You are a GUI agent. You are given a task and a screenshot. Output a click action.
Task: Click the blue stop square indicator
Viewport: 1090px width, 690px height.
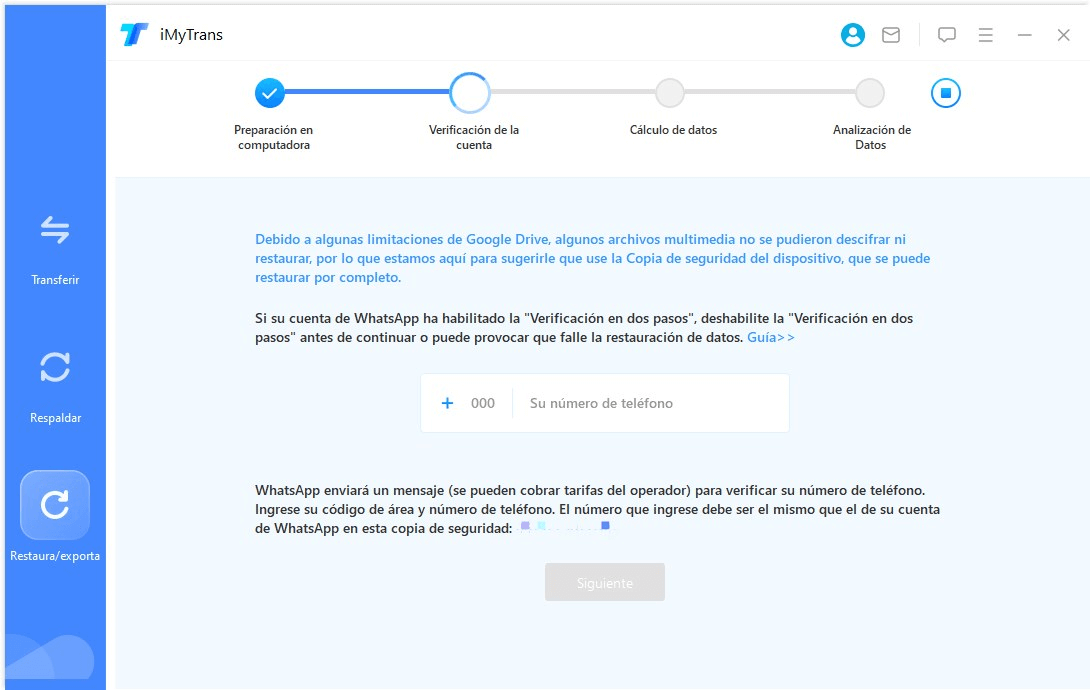tap(944, 92)
